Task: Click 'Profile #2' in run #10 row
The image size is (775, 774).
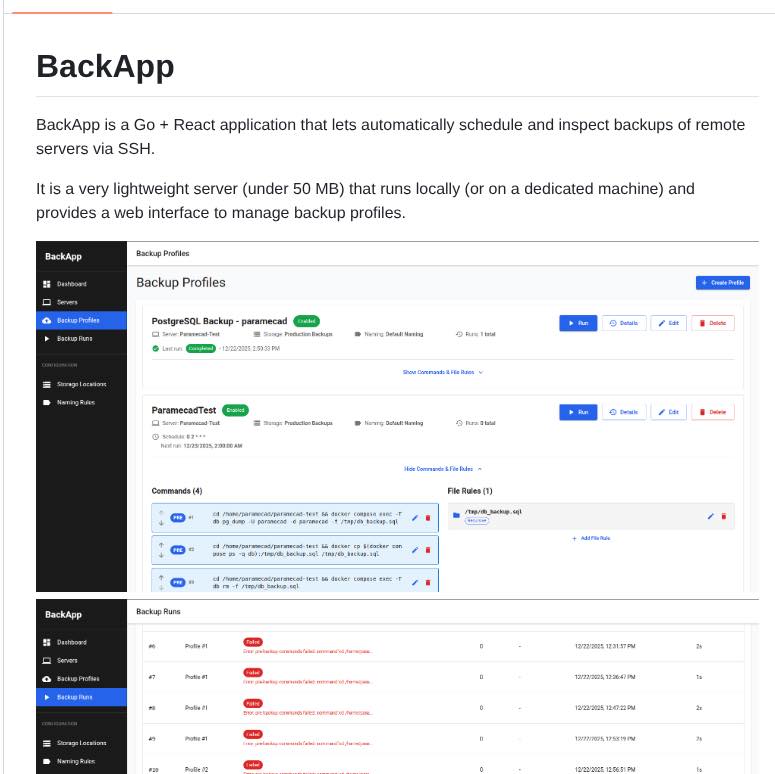Action: [196, 770]
